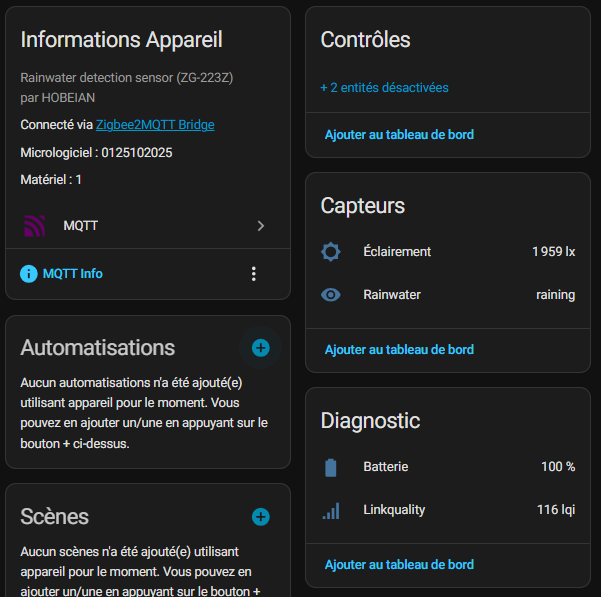Add a new automation with plus icon

(x=260, y=348)
